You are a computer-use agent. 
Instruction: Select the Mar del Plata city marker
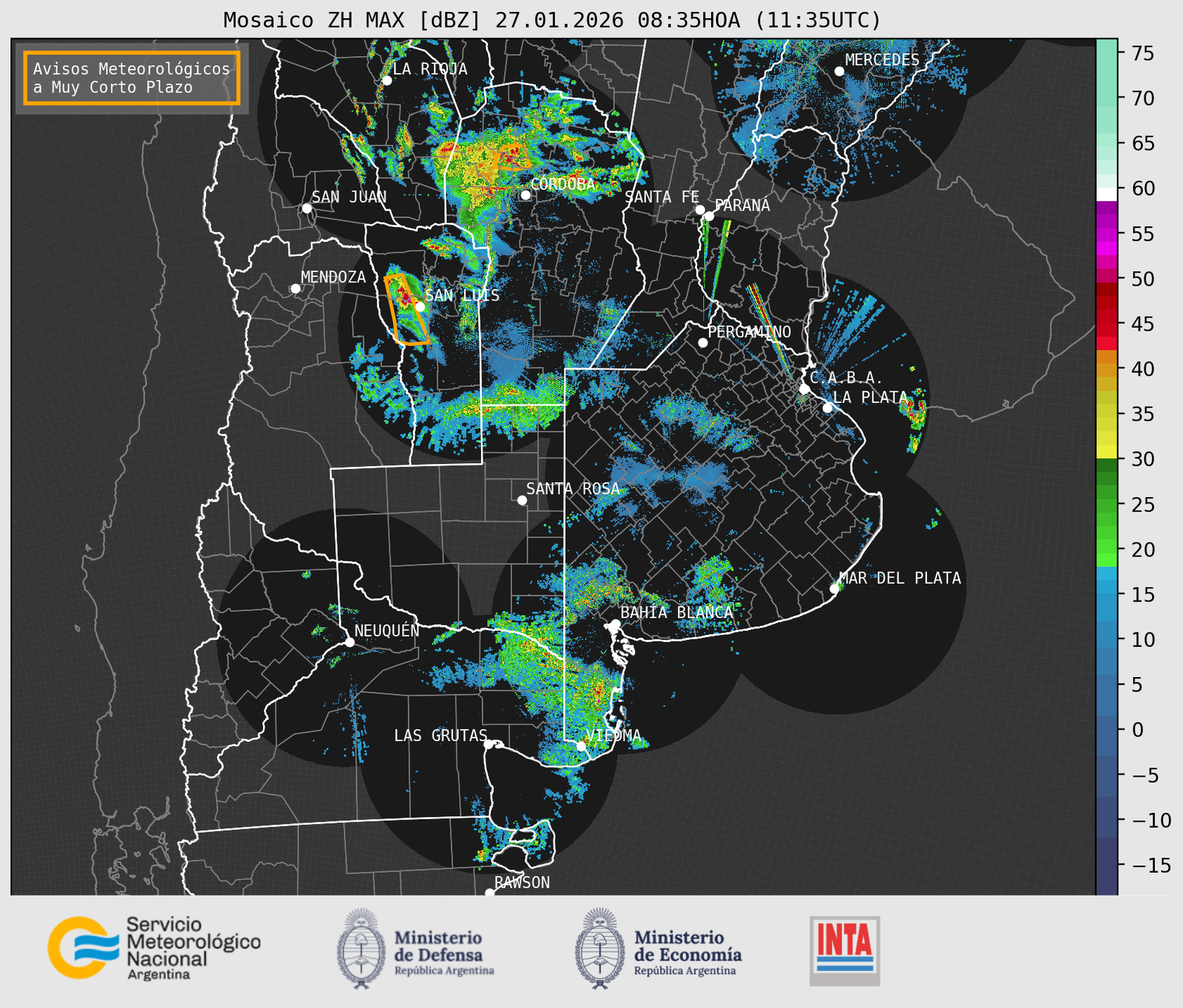pos(834,589)
